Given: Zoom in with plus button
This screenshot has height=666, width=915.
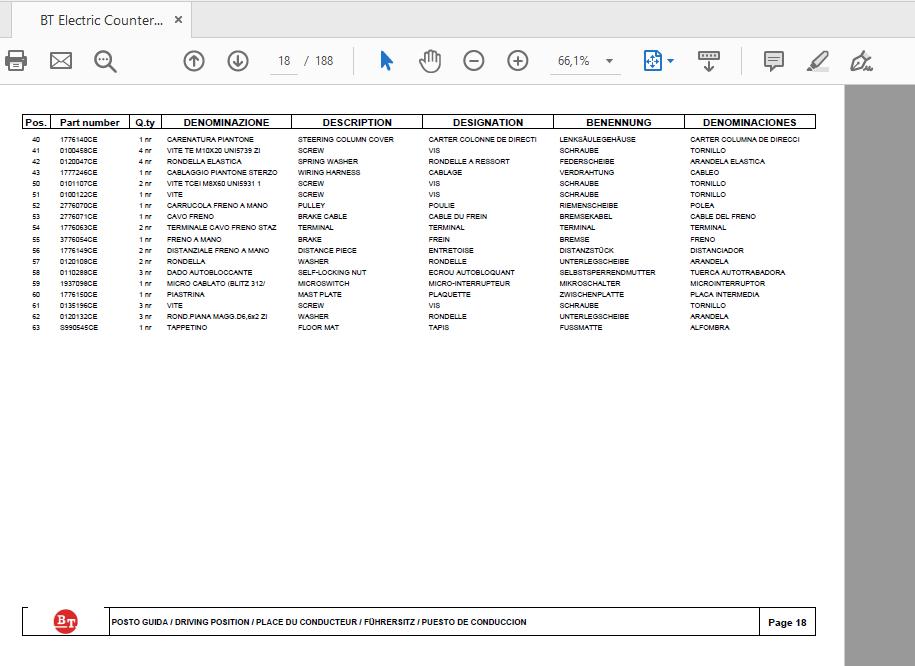Looking at the screenshot, I should [x=518, y=61].
